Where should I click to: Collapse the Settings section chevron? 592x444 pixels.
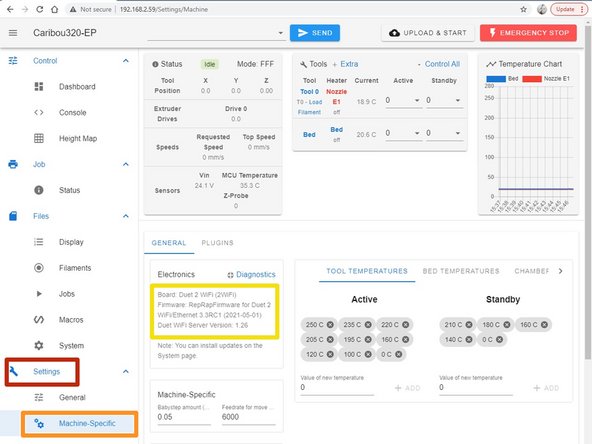click(126, 372)
